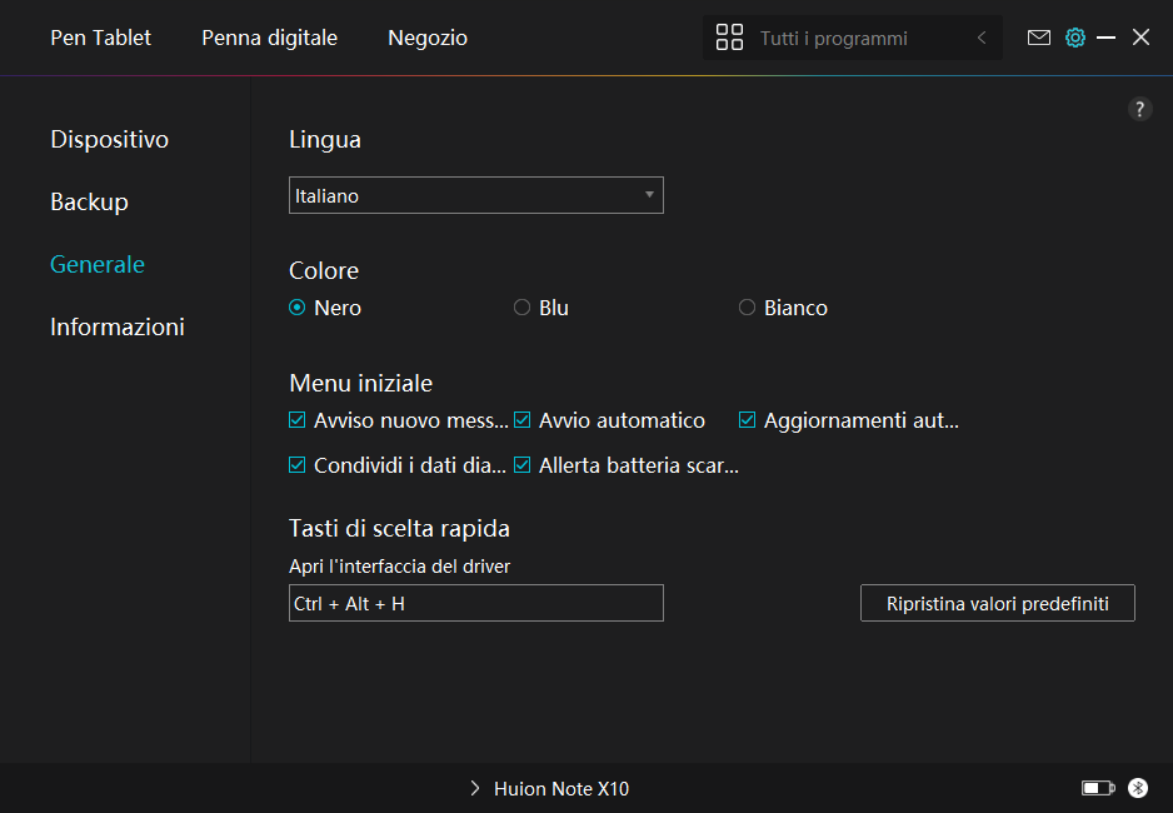Click the four-squares programs grid icon
The width and height of the screenshot is (1173, 813).
click(730, 38)
